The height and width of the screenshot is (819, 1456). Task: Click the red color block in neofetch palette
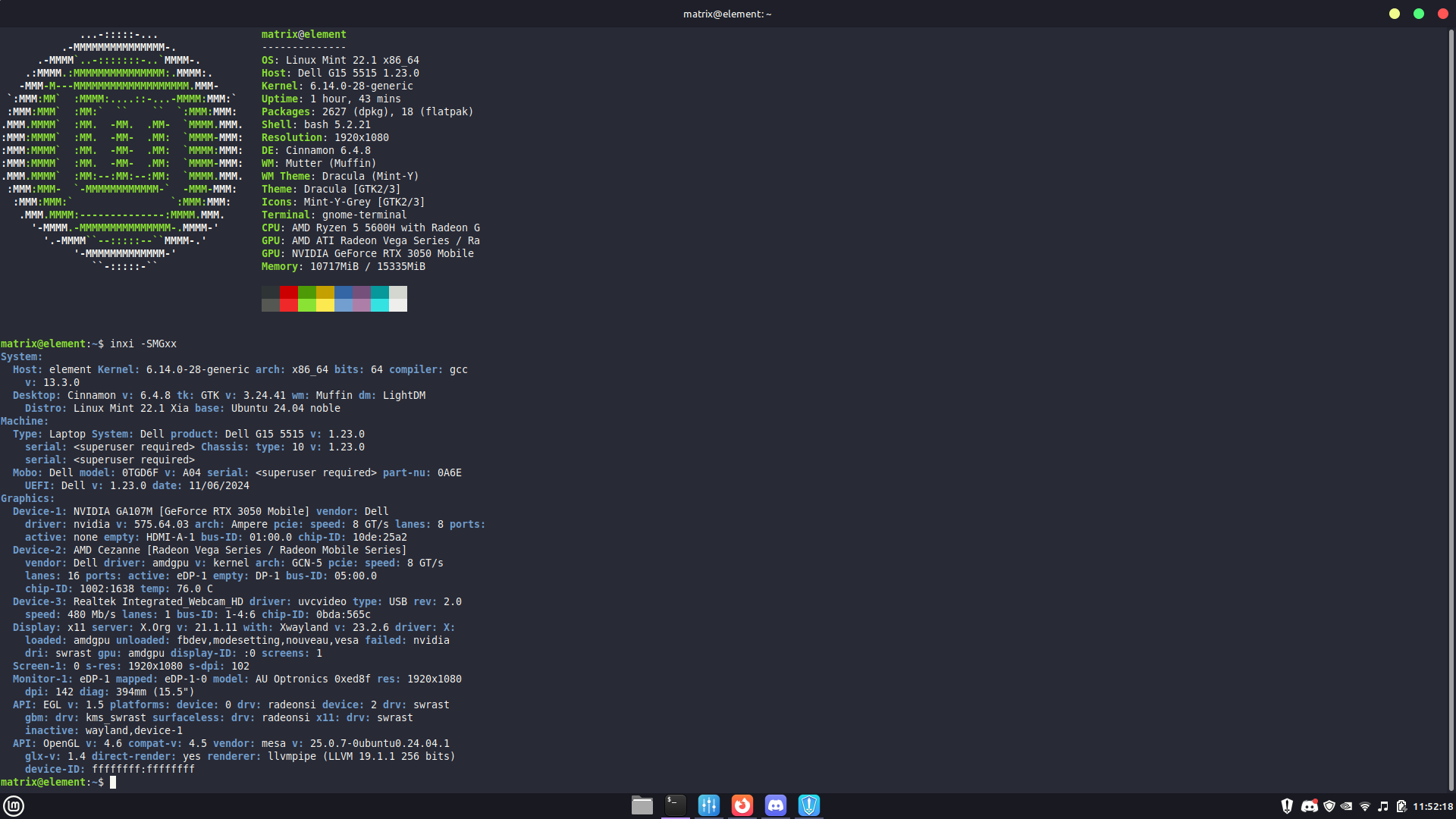[x=288, y=292]
